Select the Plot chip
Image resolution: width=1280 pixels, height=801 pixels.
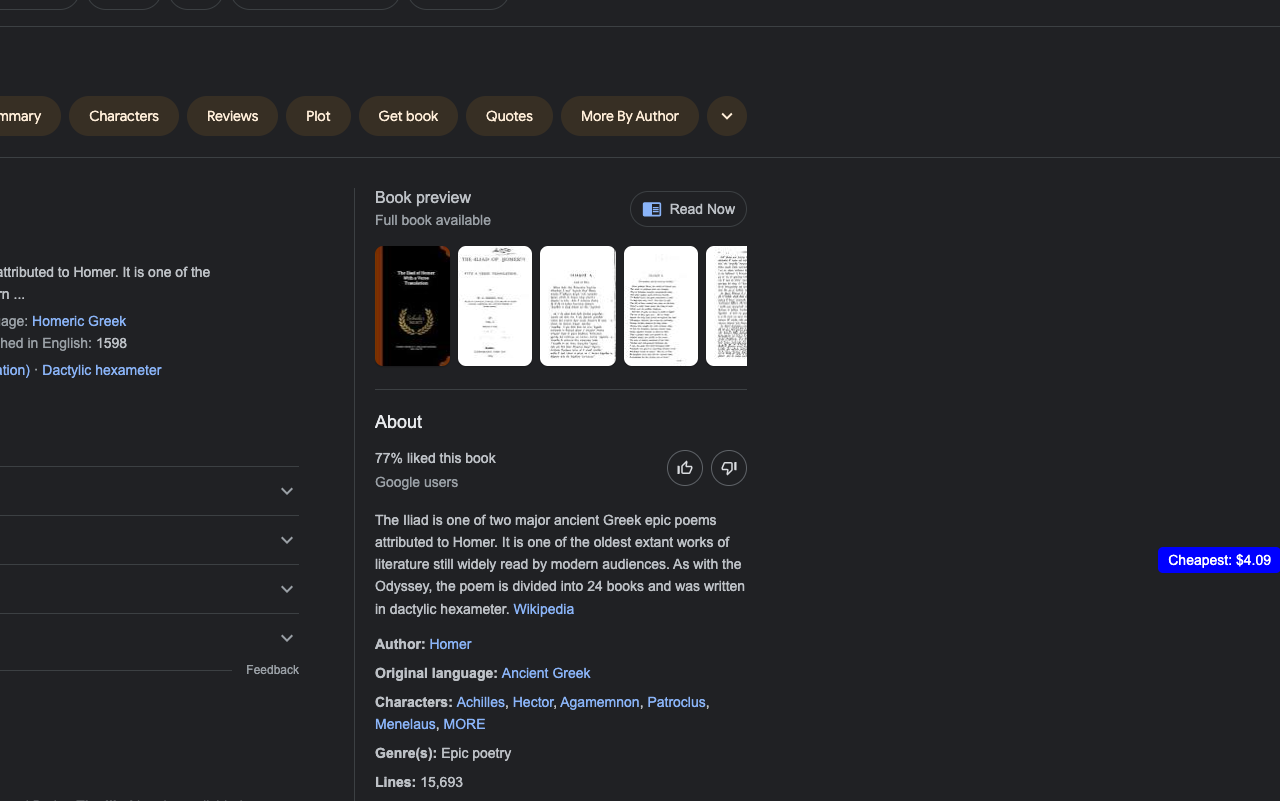pyautogui.click(x=318, y=116)
